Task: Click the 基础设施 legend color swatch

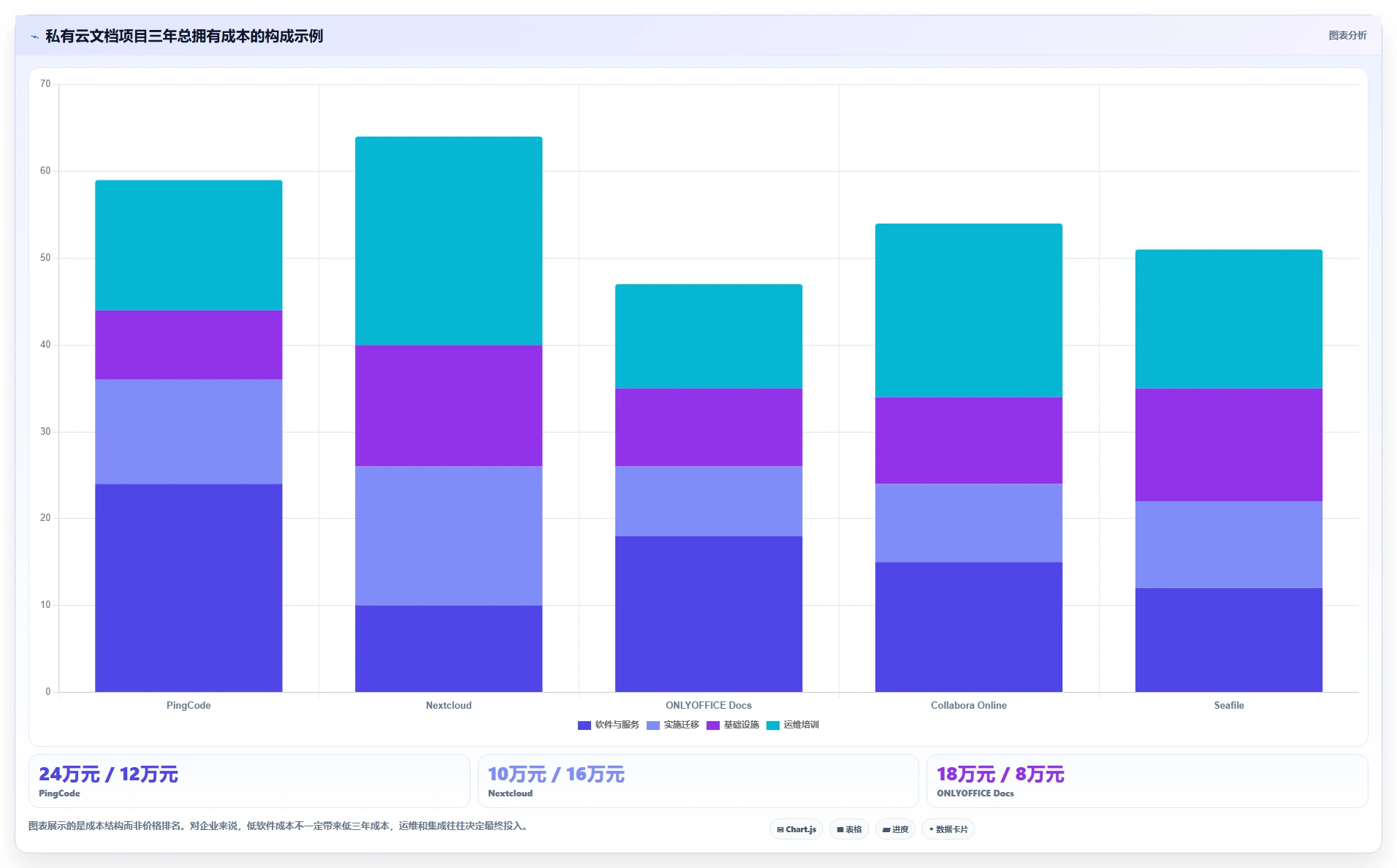Action: 713,726
